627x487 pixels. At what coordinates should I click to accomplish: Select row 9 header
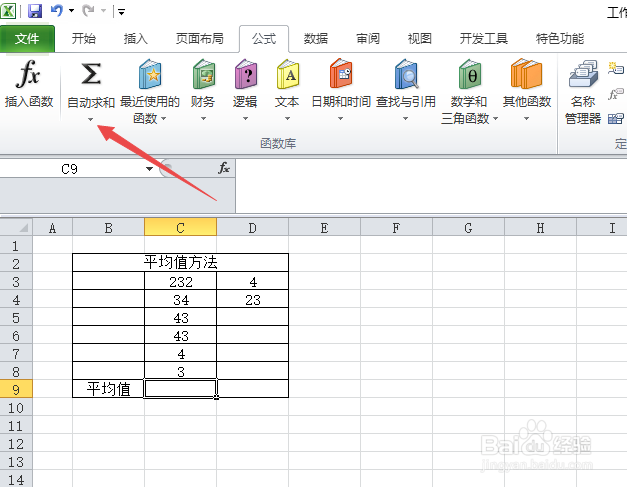pyautogui.click(x=16, y=389)
